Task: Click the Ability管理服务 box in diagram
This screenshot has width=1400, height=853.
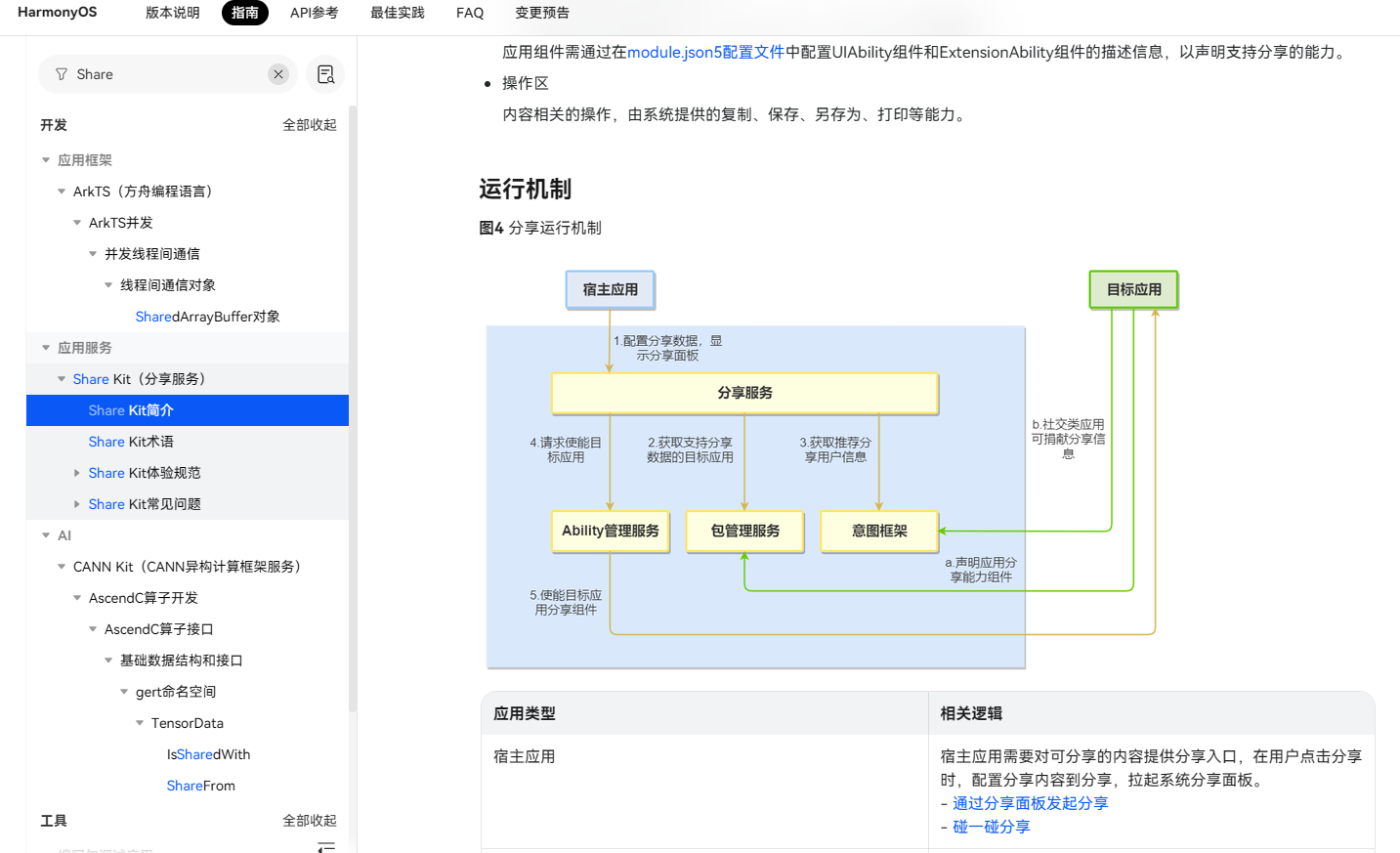Action: click(611, 531)
